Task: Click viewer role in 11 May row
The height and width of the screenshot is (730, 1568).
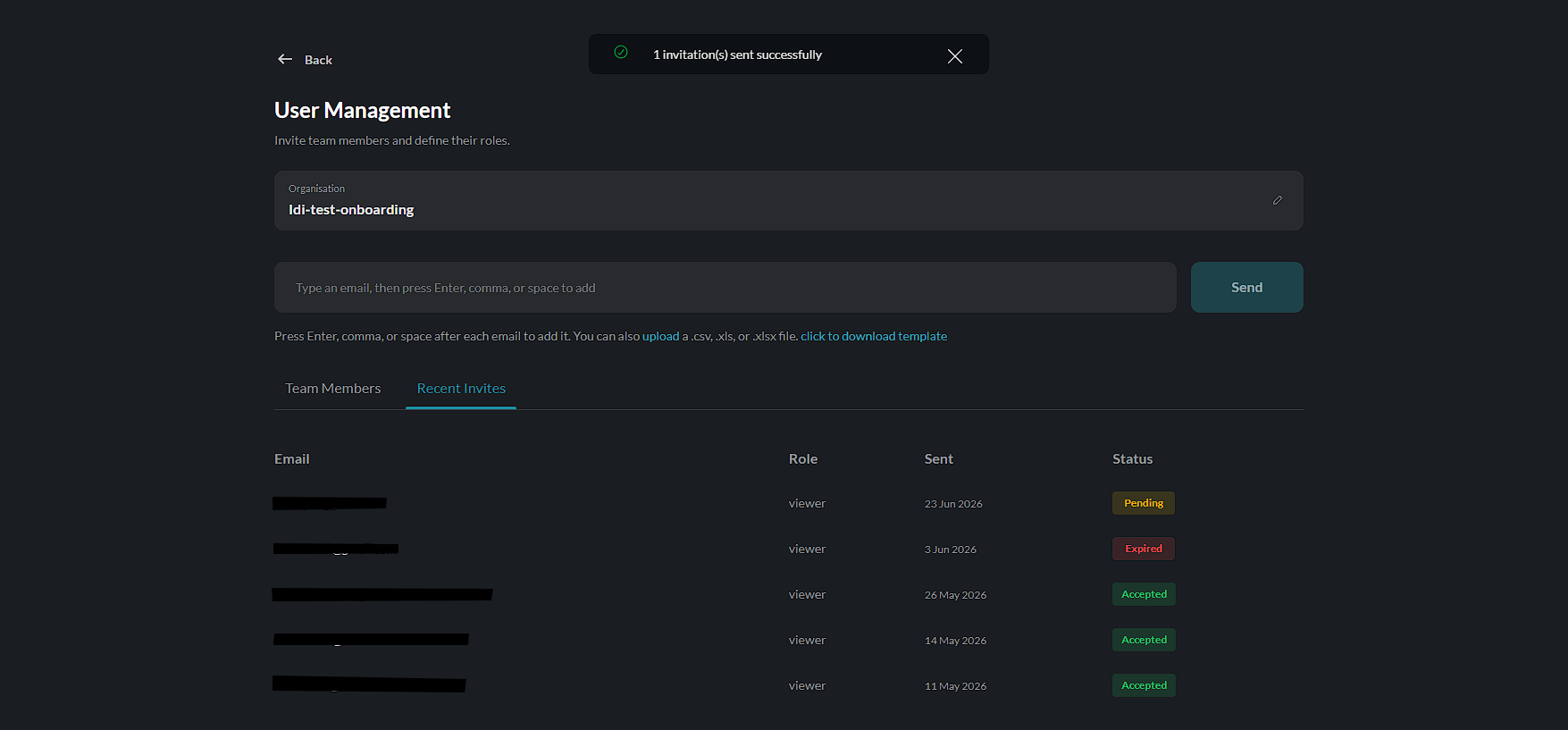Action: coord(807,686)
